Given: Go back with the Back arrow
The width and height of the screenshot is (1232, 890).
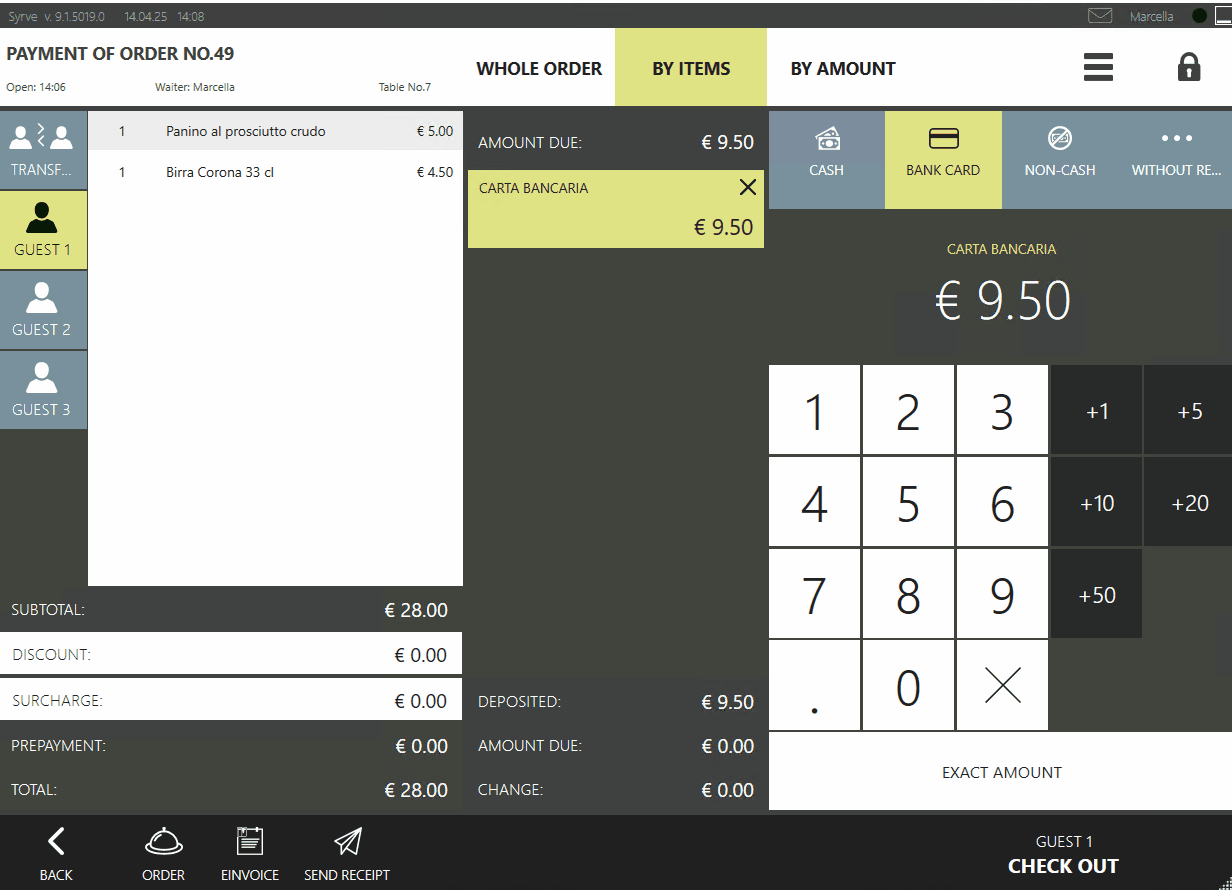Looking at the screenshot, I should tap(56, 853).
